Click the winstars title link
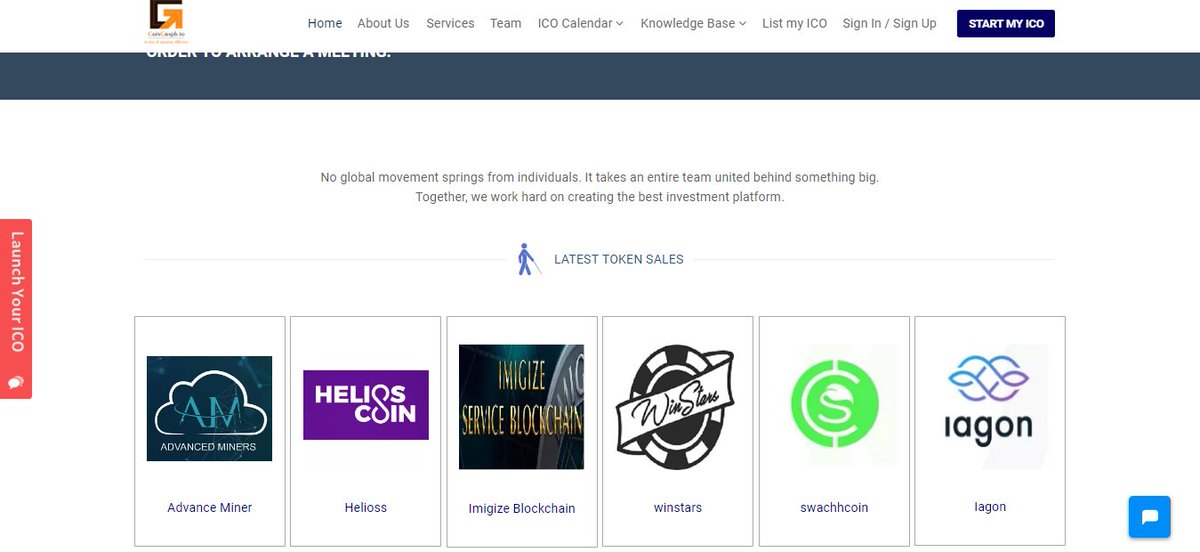This screenshot has width=1200, height=552. click(x=678, y=507)
